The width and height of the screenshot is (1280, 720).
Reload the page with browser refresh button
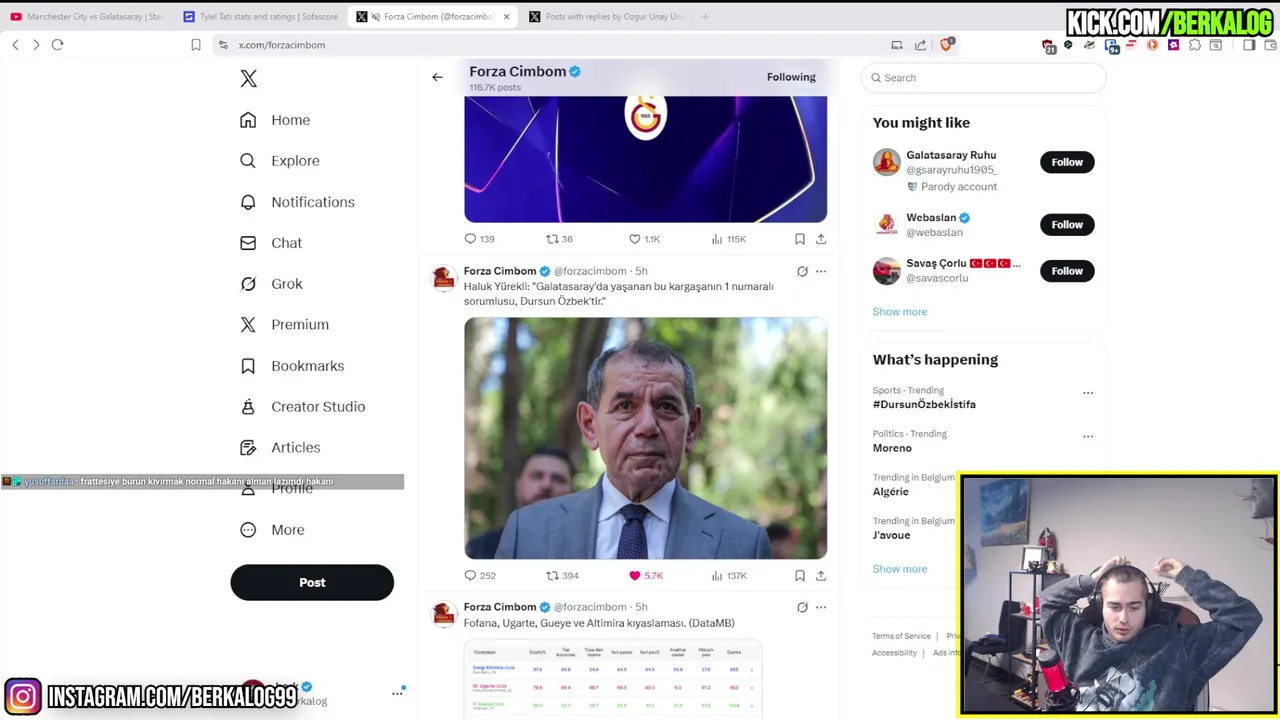pos(57,45)
